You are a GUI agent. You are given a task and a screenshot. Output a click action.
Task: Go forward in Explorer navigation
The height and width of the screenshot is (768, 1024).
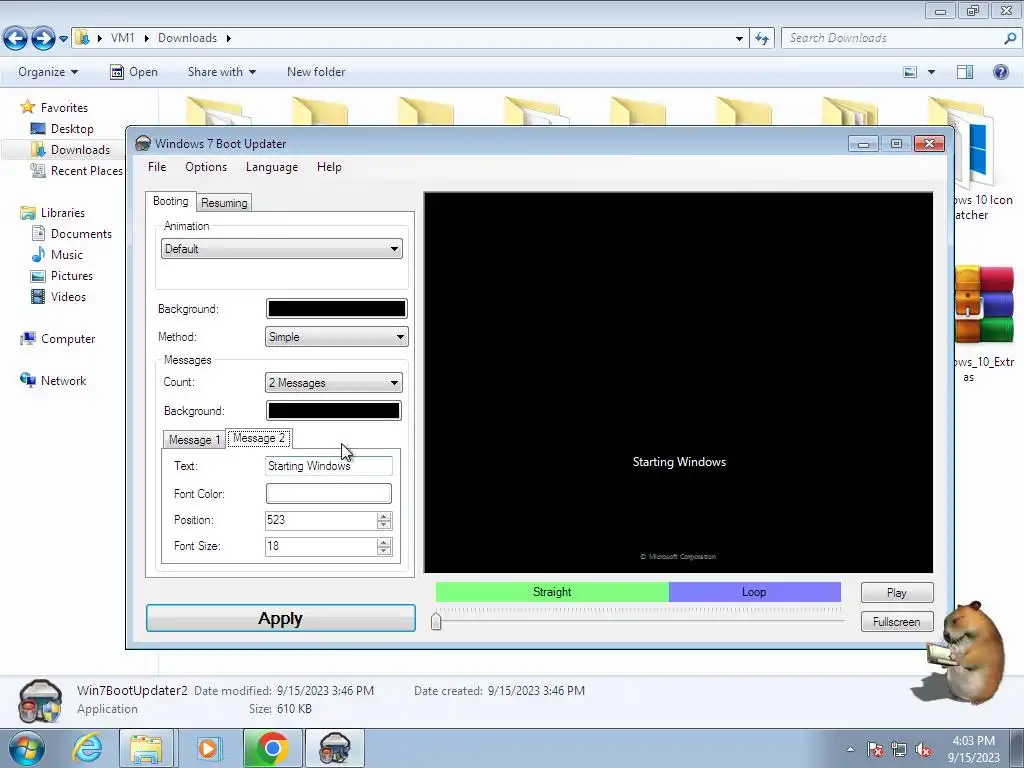[43, 39]
